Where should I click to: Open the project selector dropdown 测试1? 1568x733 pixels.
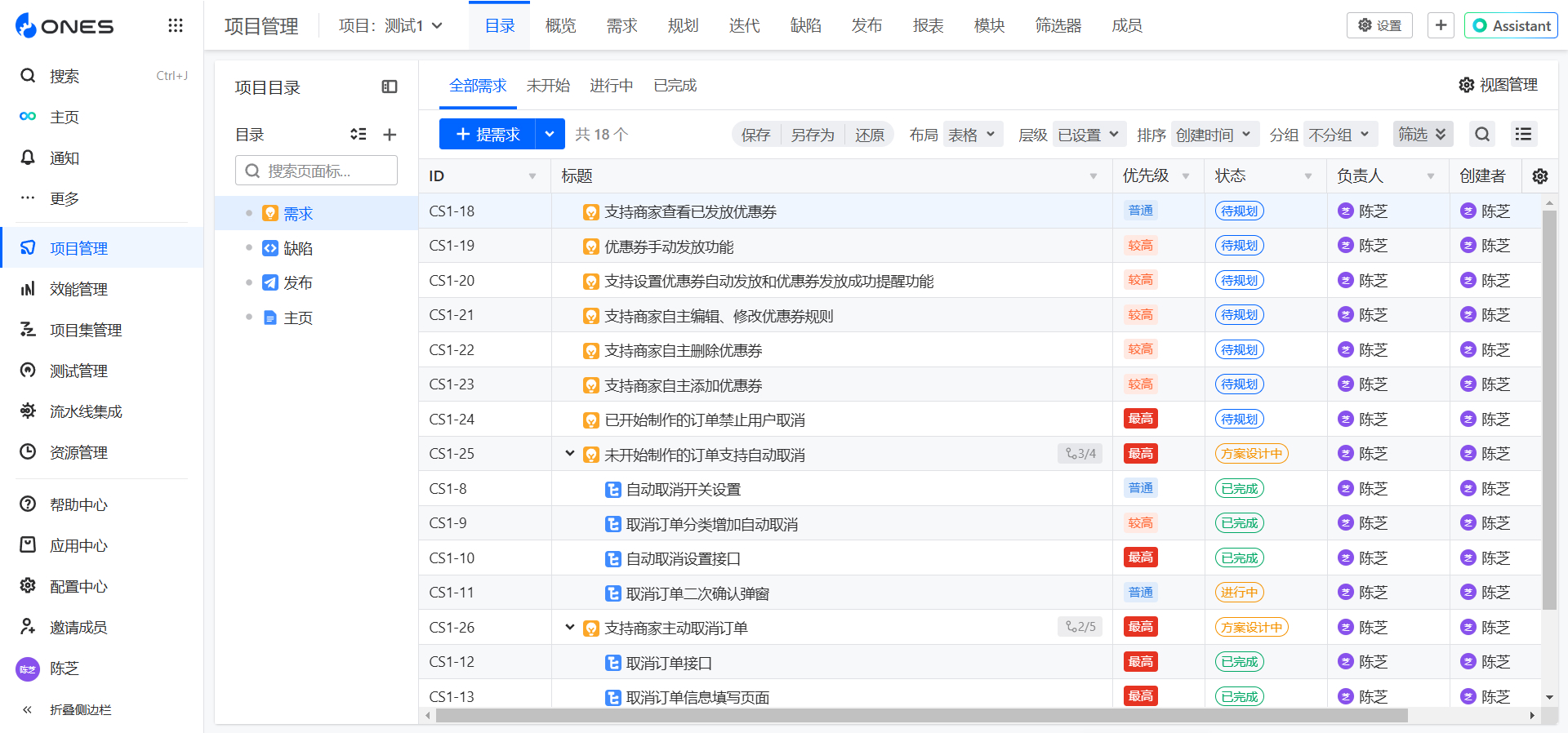tap(391, 26)
